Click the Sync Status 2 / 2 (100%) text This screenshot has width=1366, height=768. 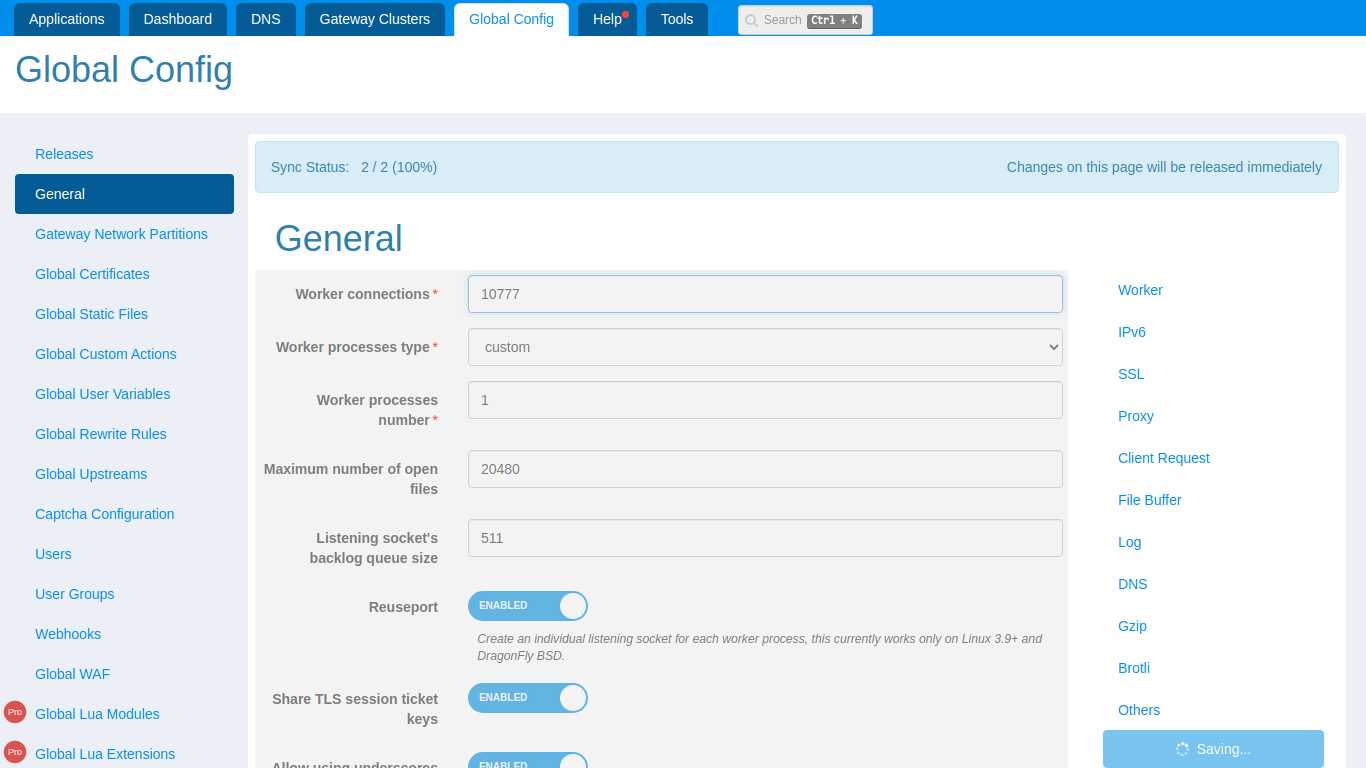[354, 167]
